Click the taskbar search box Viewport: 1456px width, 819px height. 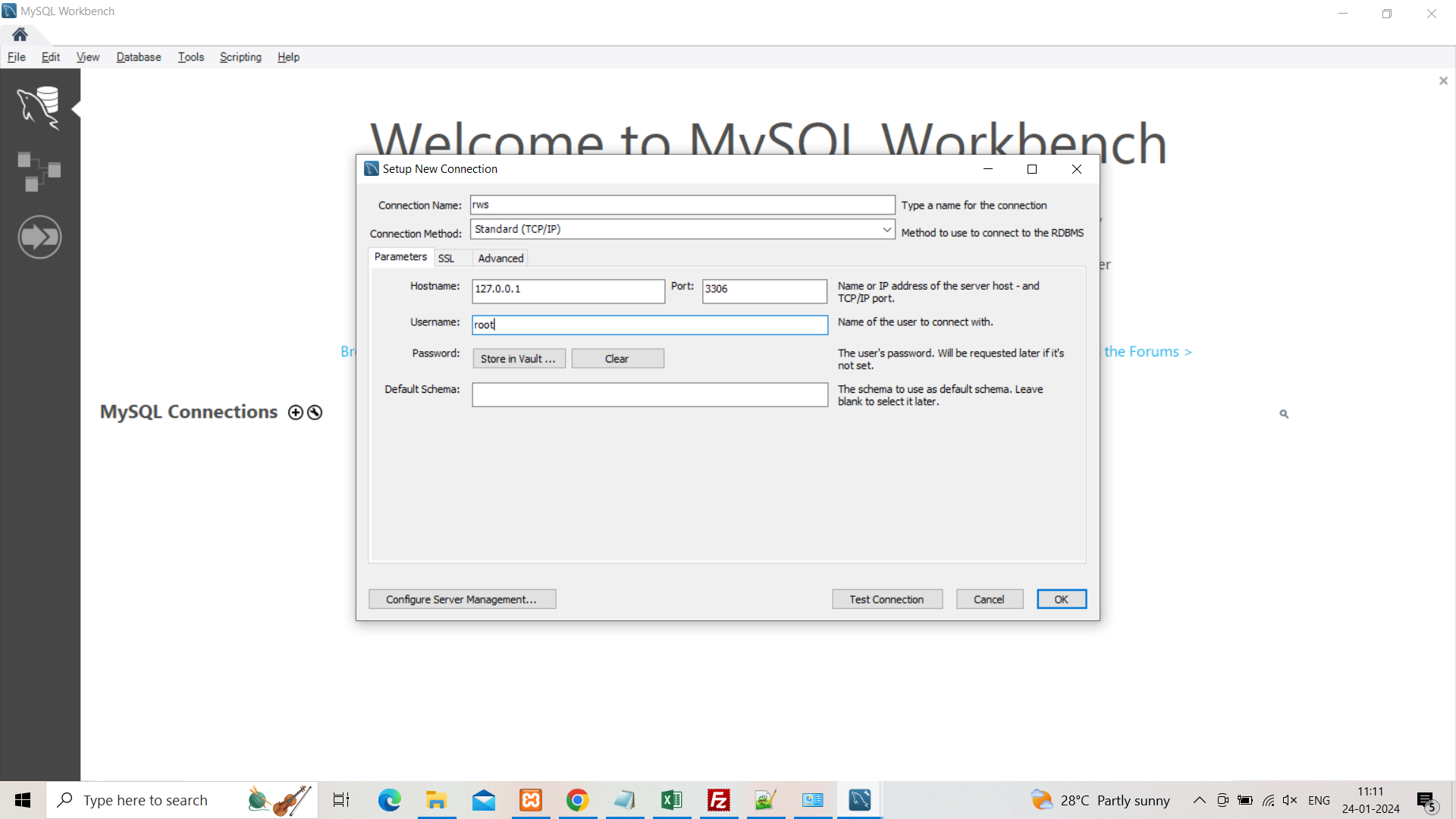(182, 800)
